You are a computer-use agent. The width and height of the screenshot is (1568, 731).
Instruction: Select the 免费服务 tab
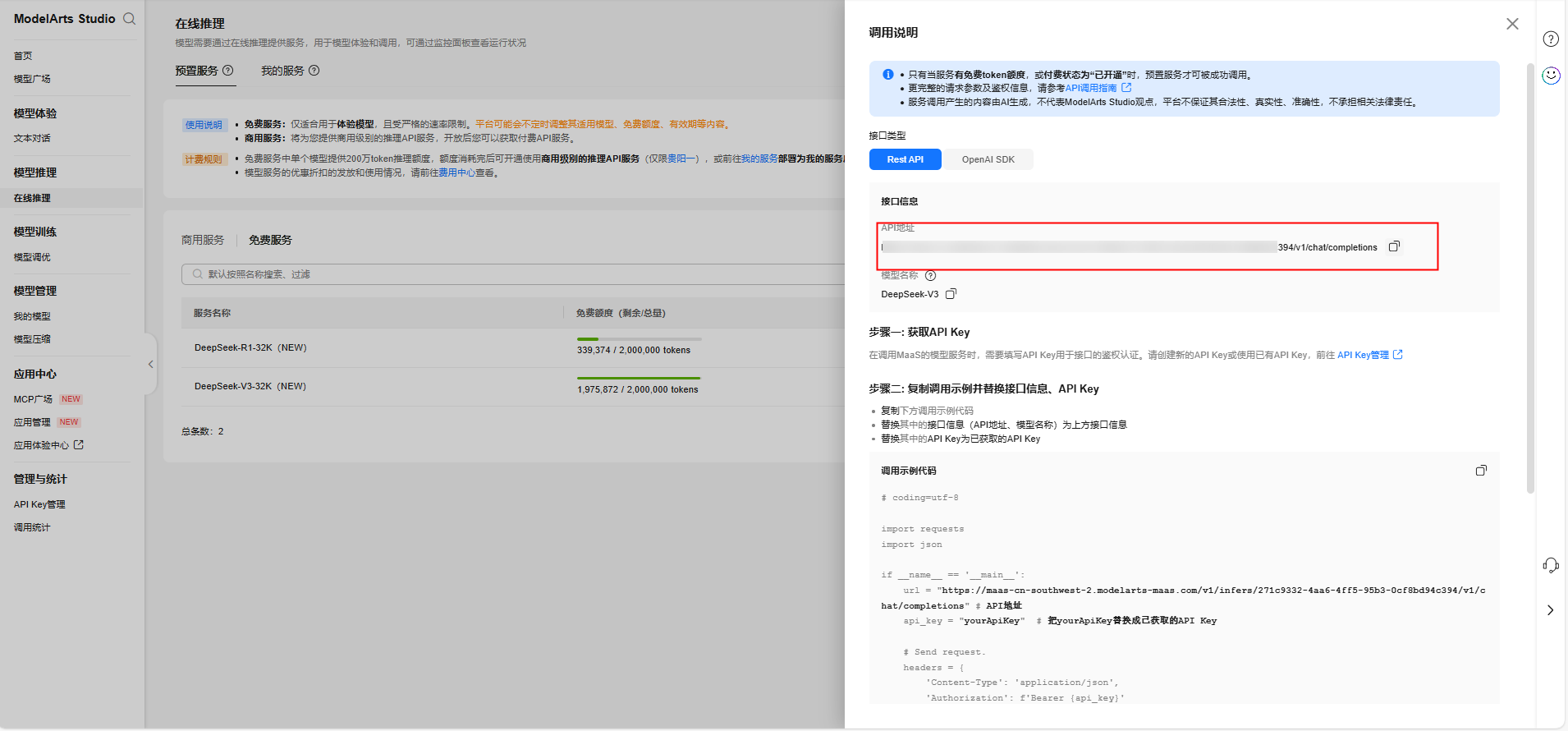[x=270, y=240]
